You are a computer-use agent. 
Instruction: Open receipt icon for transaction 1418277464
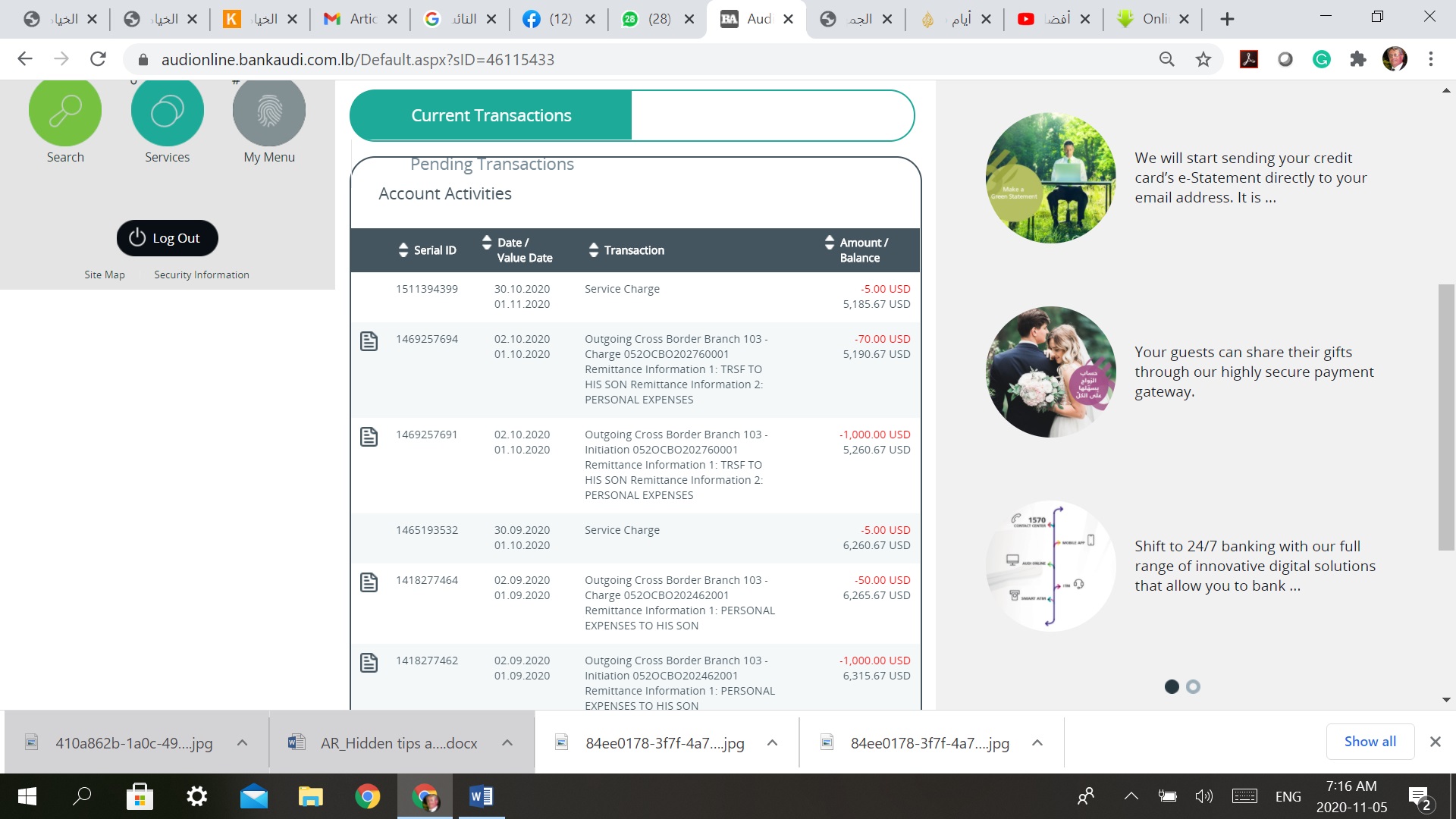click(x=369, y=582)
